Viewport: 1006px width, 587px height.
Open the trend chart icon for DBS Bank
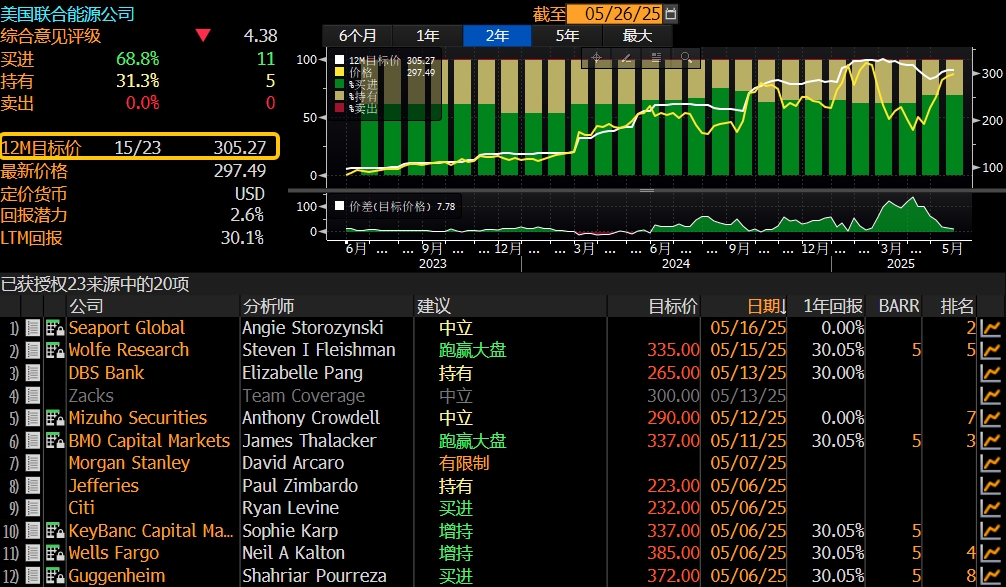[x=991, y=373]
